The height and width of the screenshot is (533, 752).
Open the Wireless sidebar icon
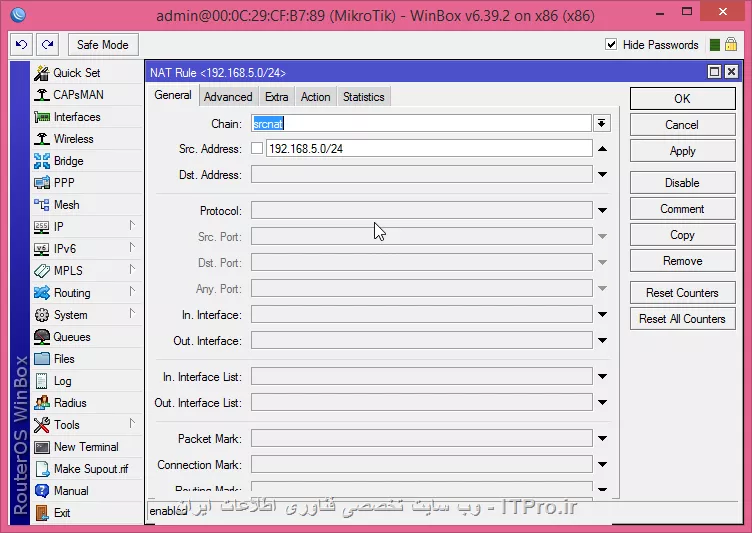point(42,139)
